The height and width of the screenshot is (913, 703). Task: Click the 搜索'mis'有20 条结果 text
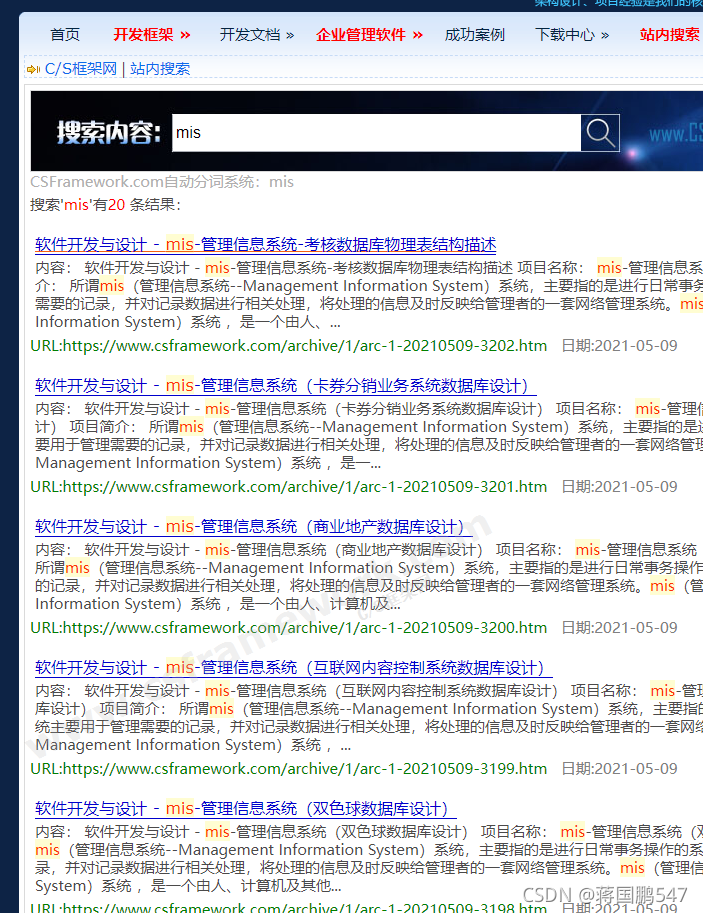pos(105,205)
